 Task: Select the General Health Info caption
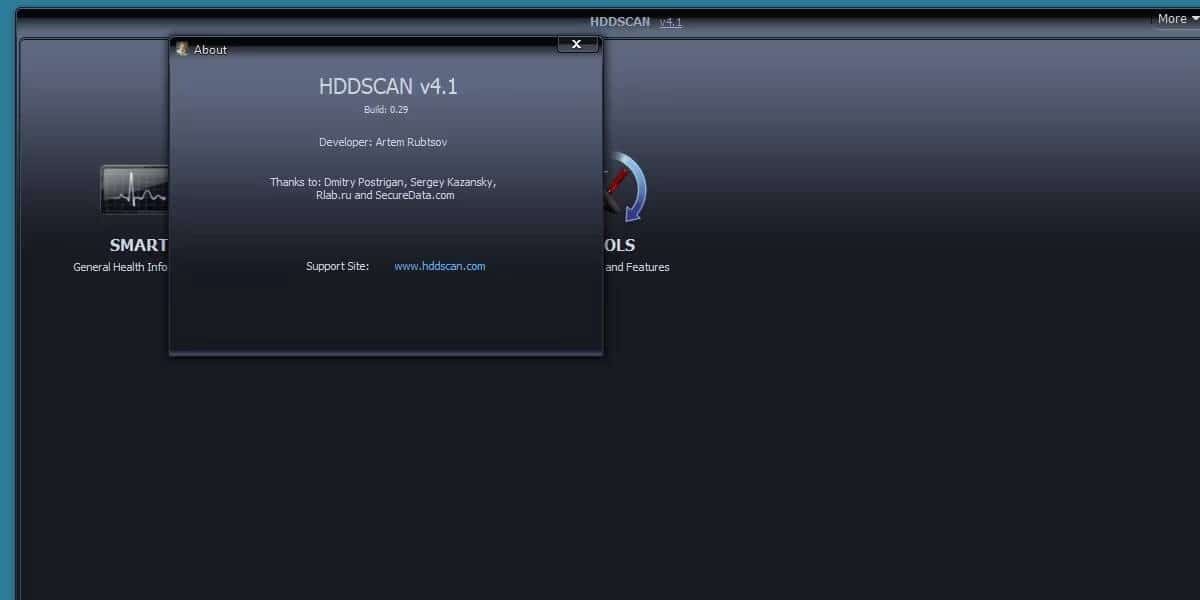[x=120, y=267]
